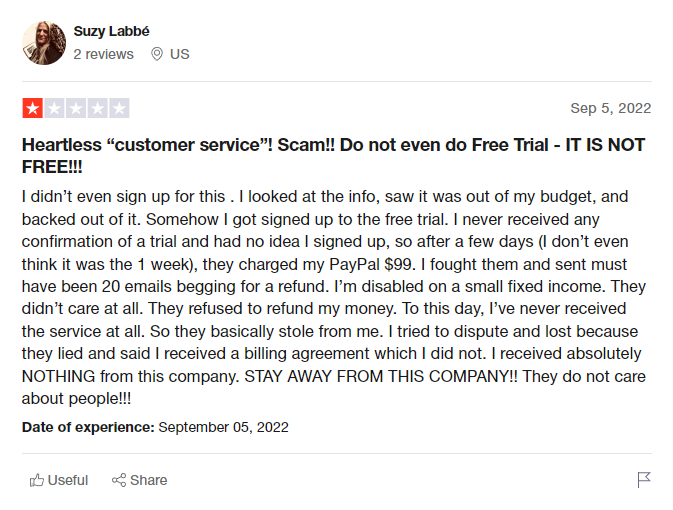Click the location pin icon
Image resolution: width=673 pixels, height=510 pixels.
coord(157,54)
